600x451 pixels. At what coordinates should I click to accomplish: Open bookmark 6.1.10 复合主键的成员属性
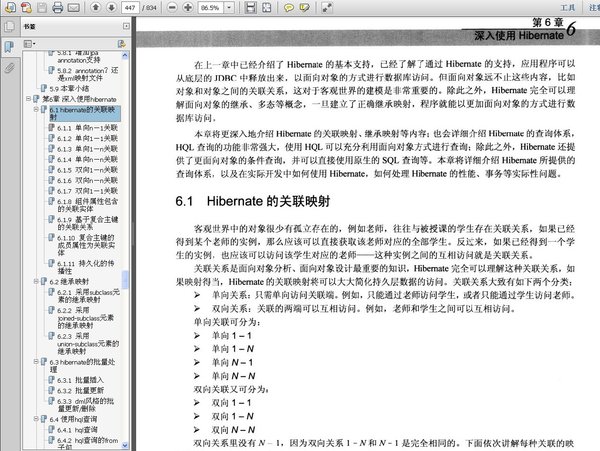click(86, 245)
